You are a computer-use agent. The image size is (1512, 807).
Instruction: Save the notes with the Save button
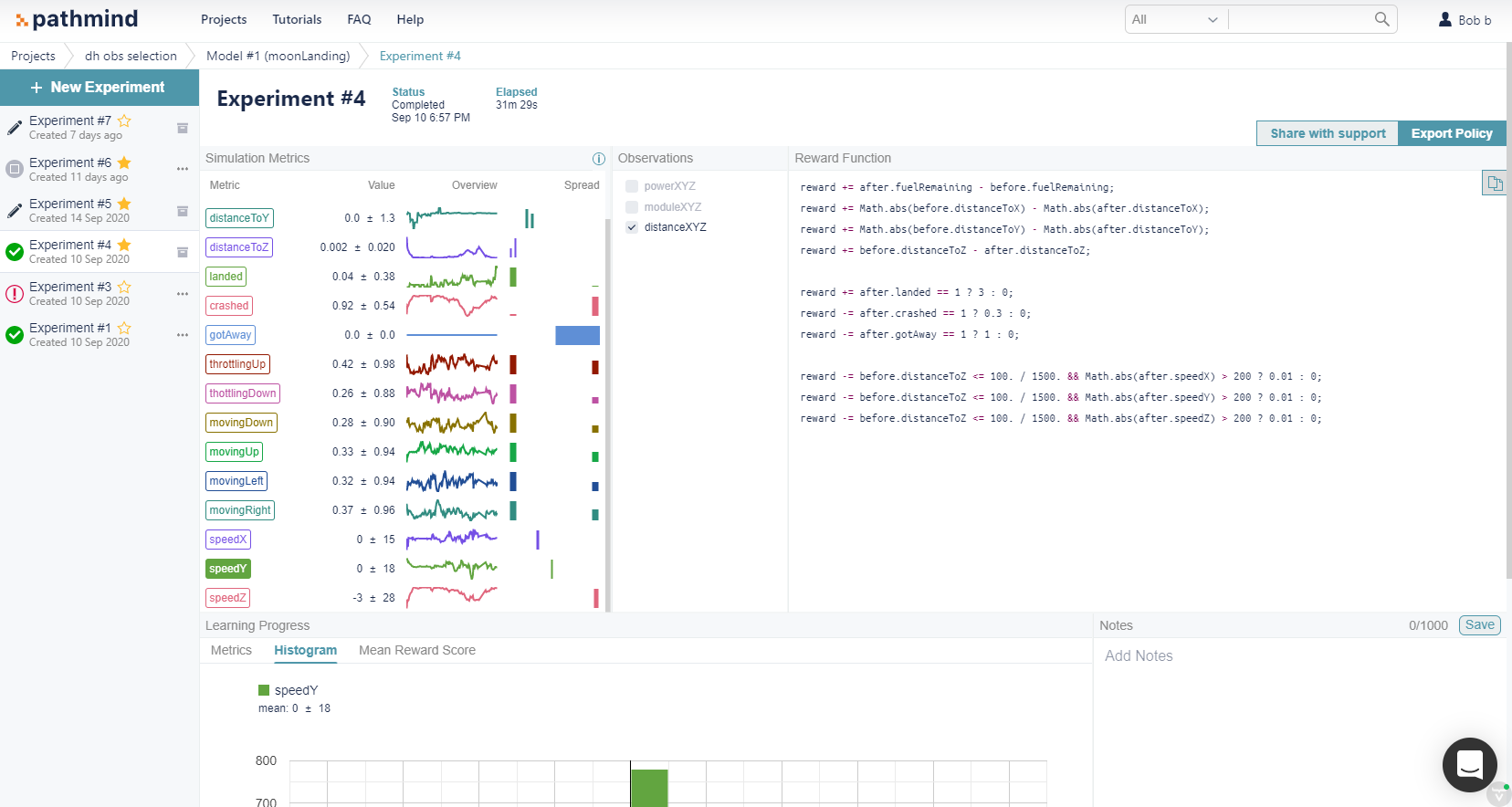[1480, 625]
